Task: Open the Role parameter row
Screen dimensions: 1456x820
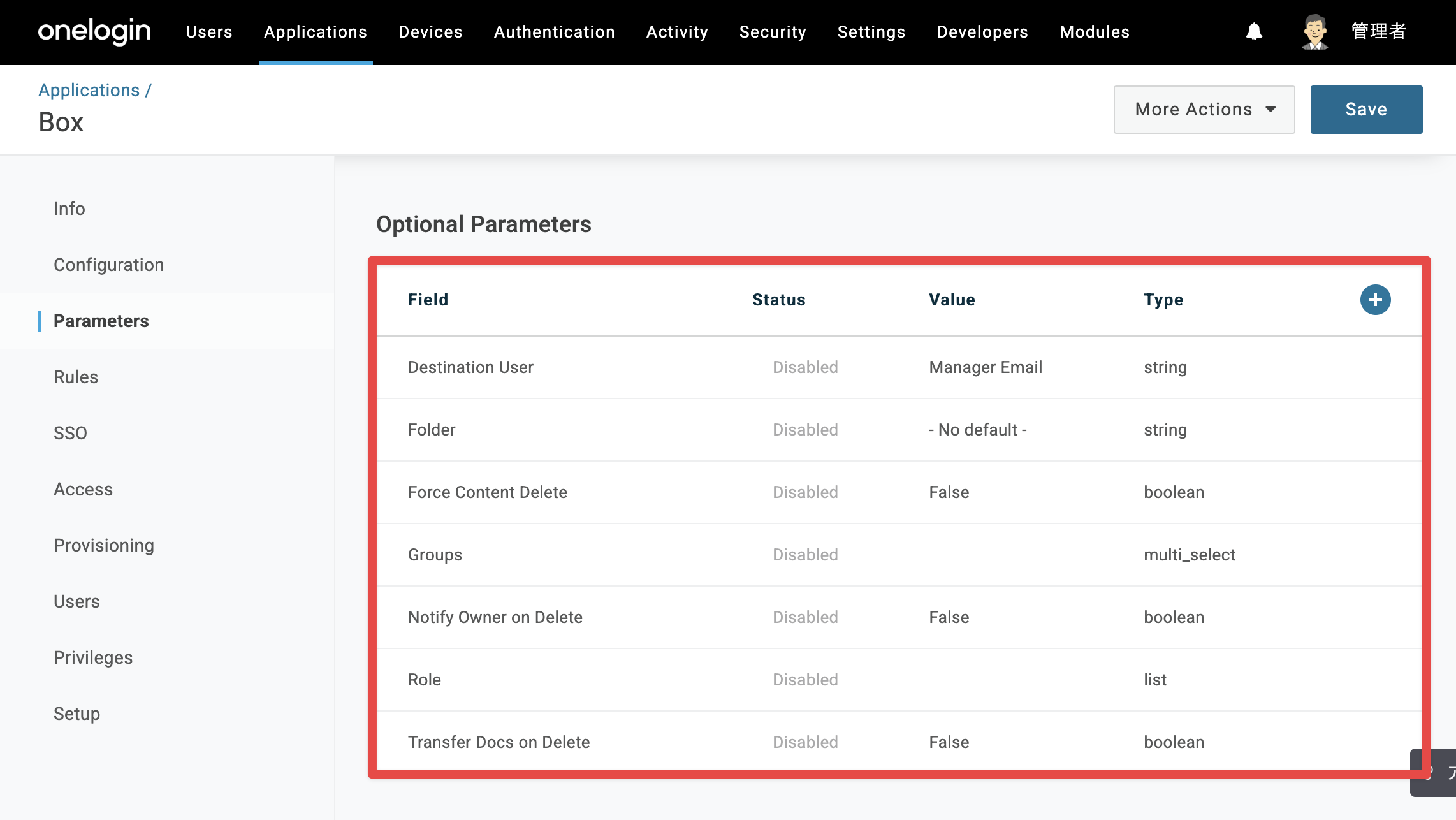Action: pyautogui.click(x=899, y=680)
